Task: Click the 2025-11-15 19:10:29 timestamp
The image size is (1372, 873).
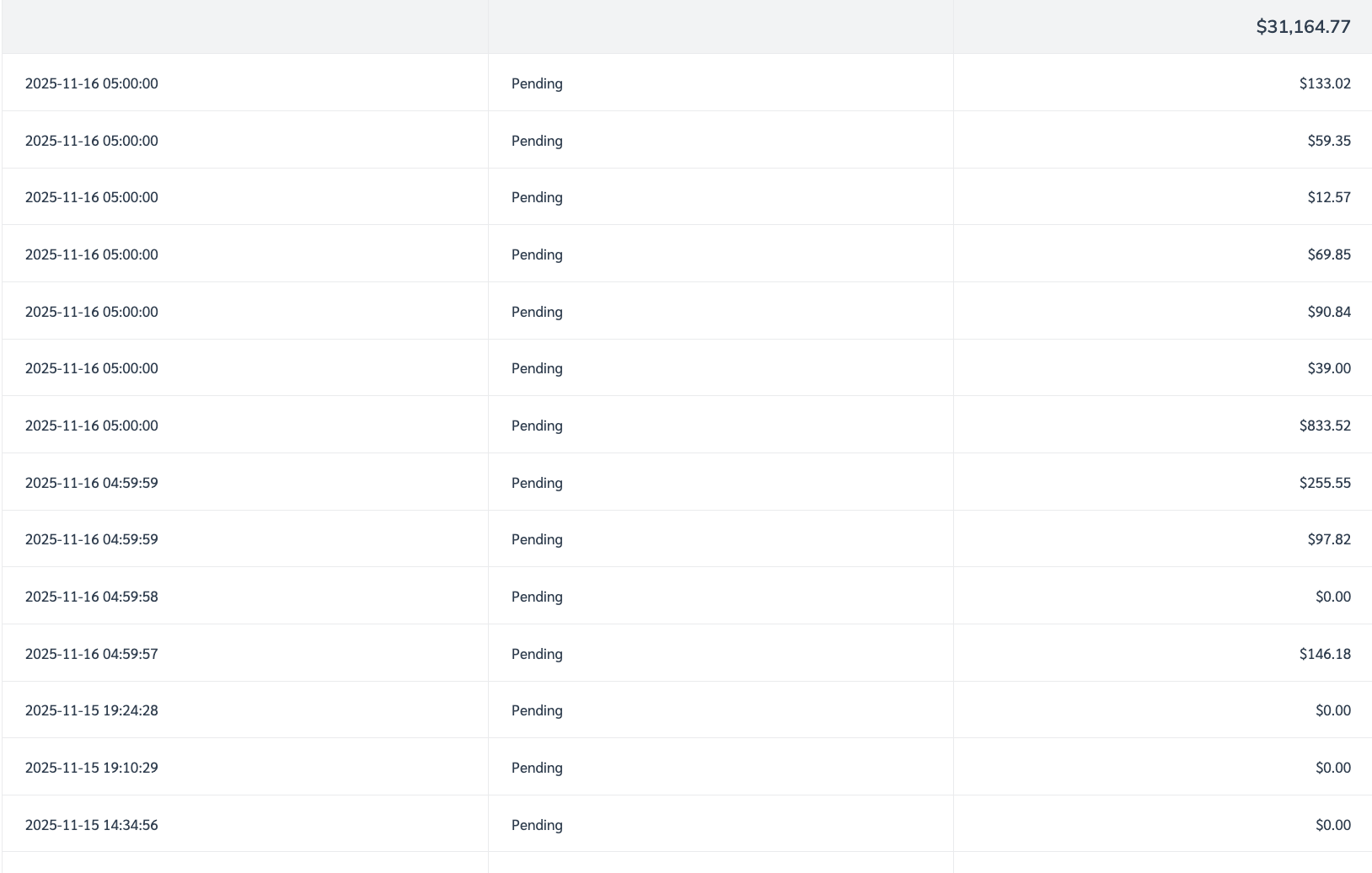Action: pyautogui.click(x=91, y=768)
